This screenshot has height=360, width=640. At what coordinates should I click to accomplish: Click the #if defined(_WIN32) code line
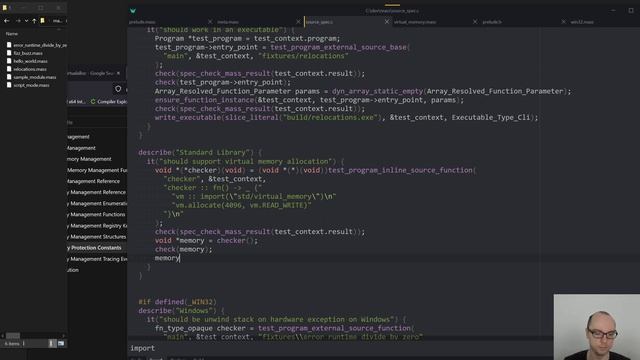tap(178, 302)
